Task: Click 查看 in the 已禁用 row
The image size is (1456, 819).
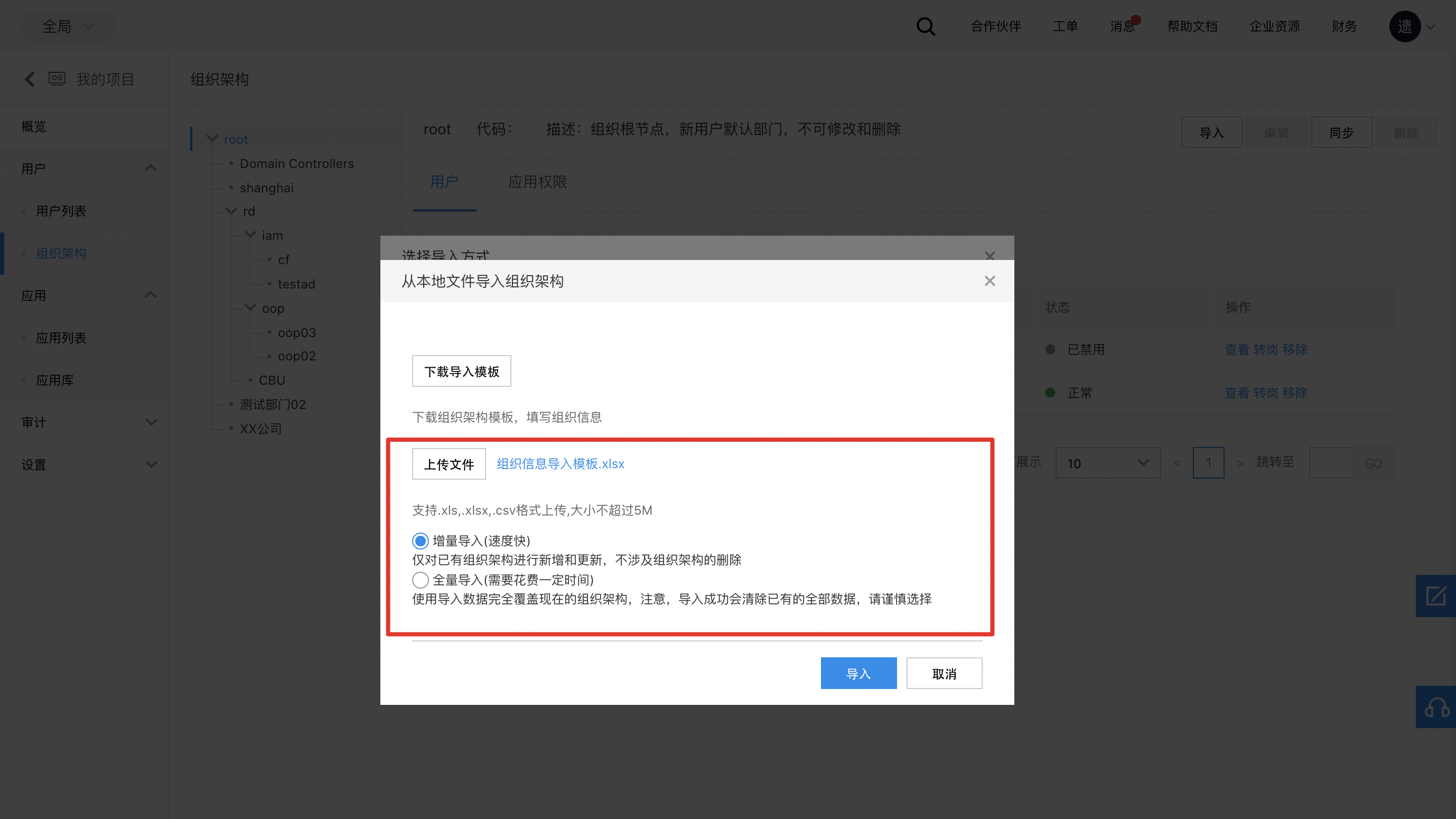Action: [x=1237, y=349]
